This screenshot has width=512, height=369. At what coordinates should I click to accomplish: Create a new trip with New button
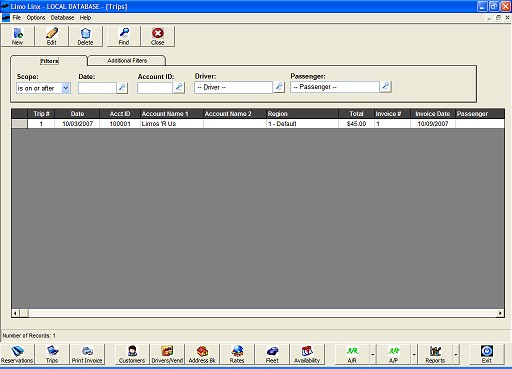[x=18, y=36]
